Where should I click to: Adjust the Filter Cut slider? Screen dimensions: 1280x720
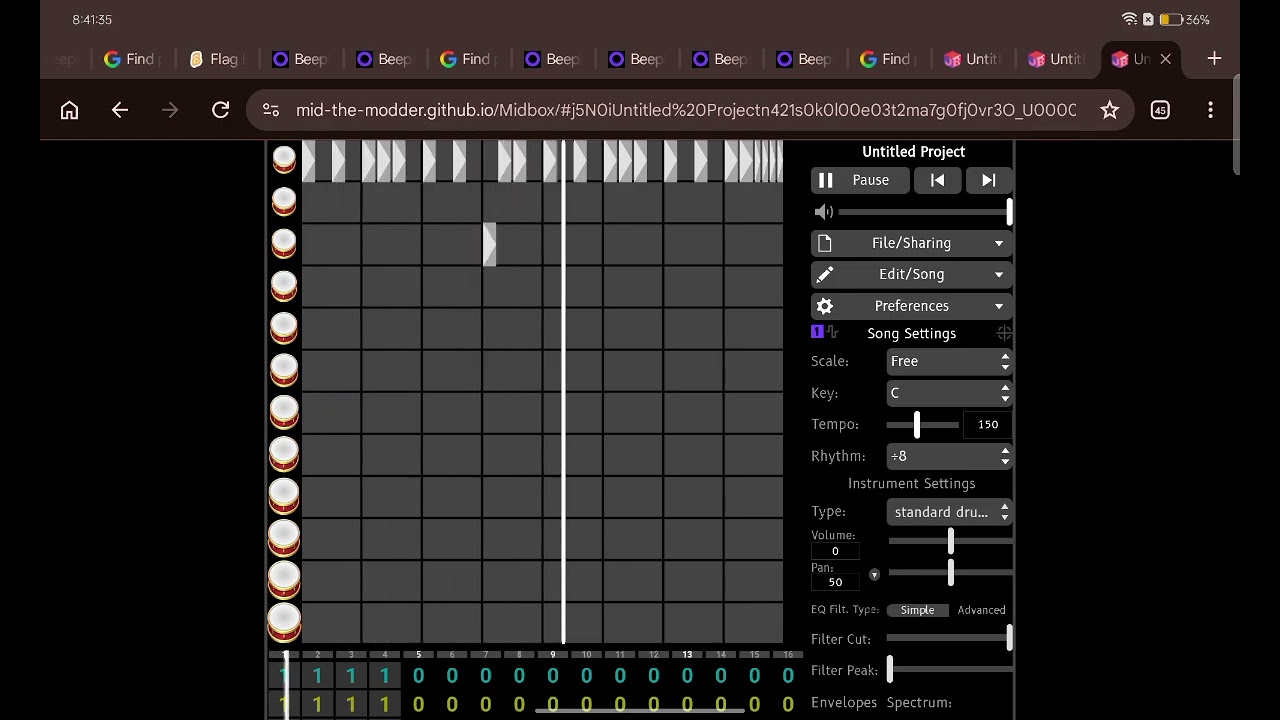tap(949, 639)
